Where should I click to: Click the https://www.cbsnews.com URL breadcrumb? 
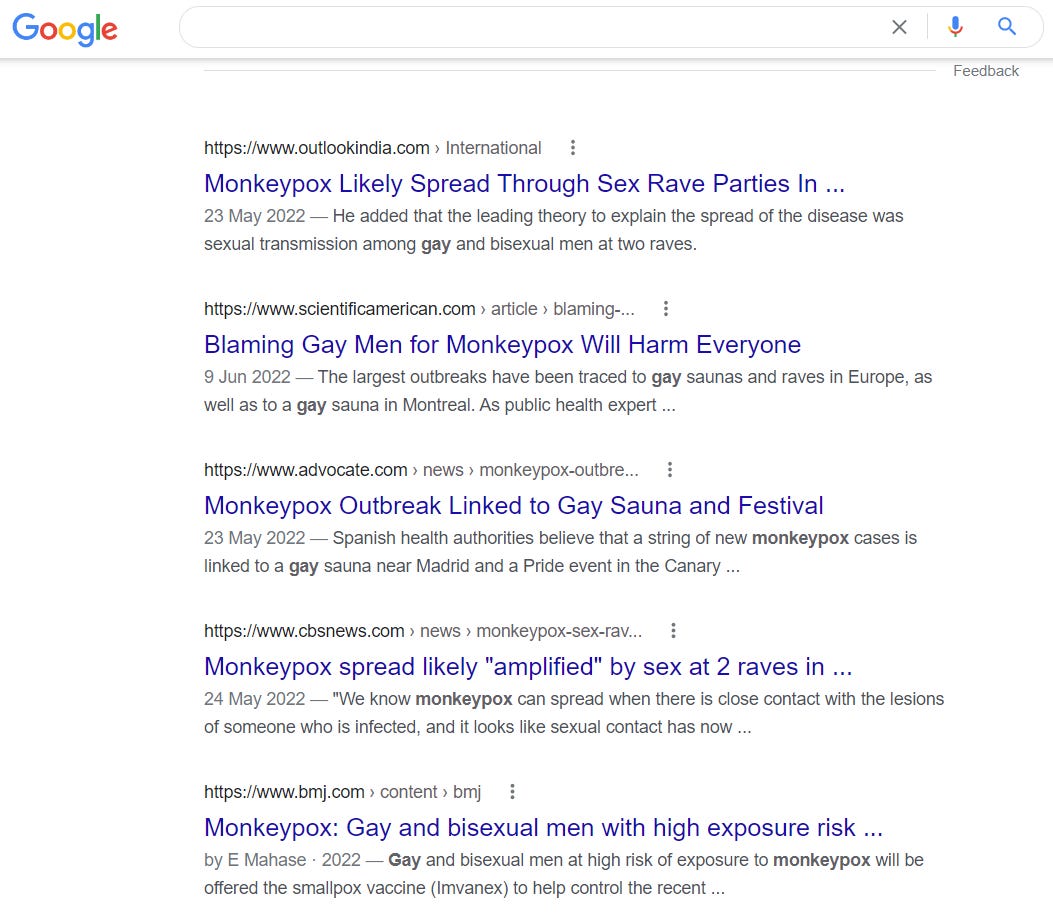click(423, 631)
